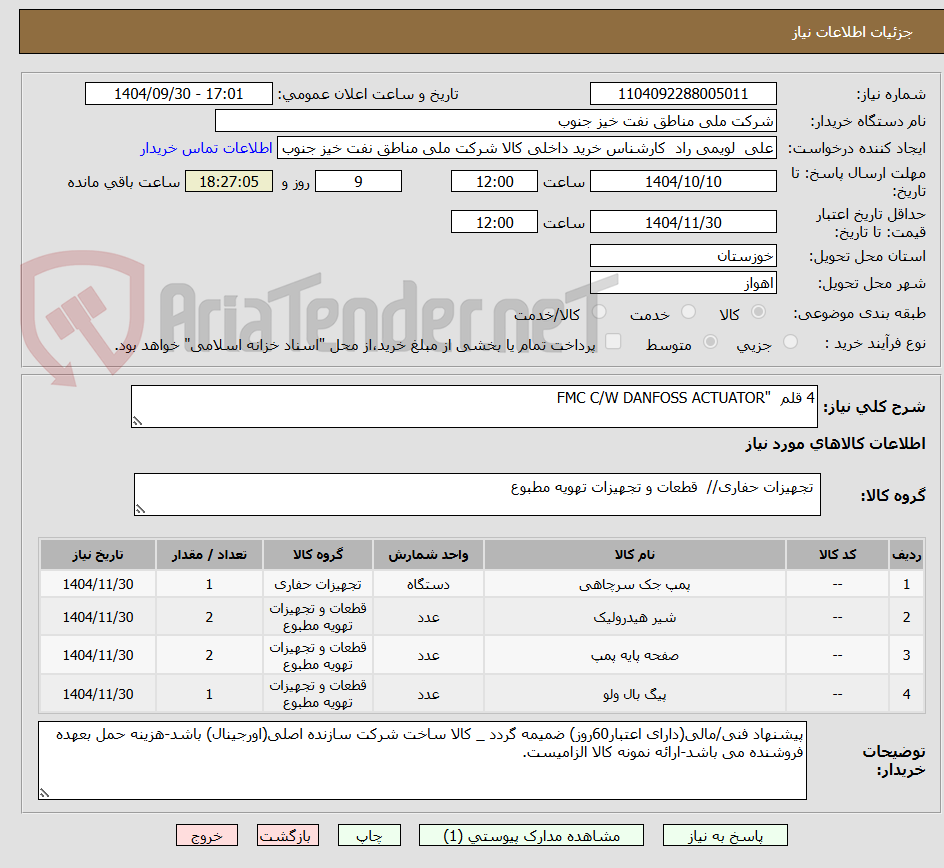944x868 pixels.
Task: Click item name صفحه پایه پمپ
Action: click(635, 656)
